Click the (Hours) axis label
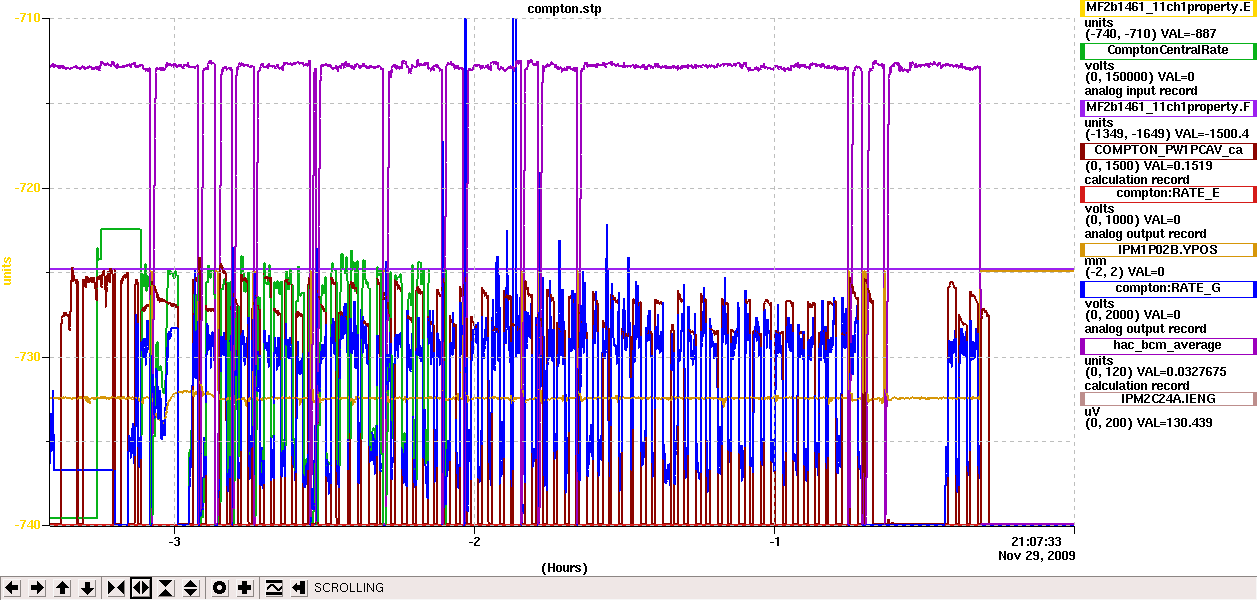Image resolution: width=1257 pixels, height=600 pixels. tap(564, 567)
